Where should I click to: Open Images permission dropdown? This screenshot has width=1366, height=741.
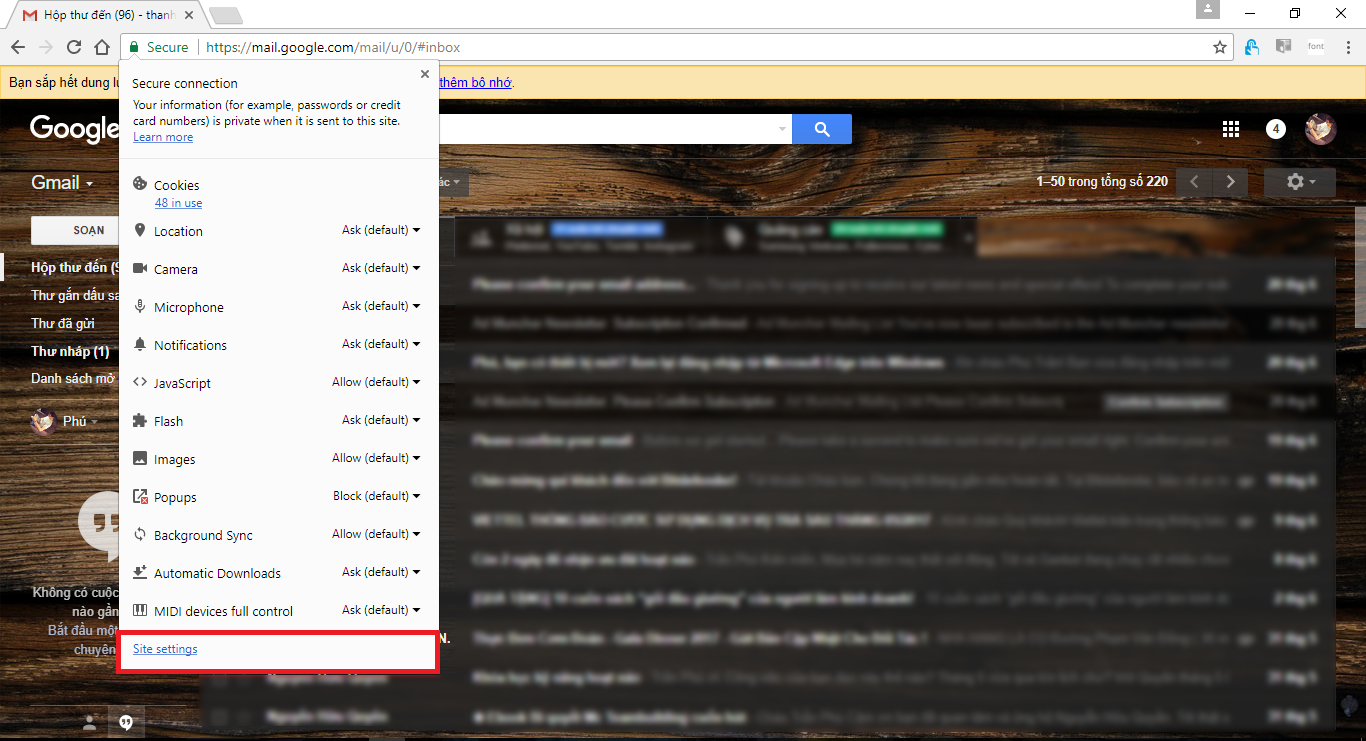[376, 458]
